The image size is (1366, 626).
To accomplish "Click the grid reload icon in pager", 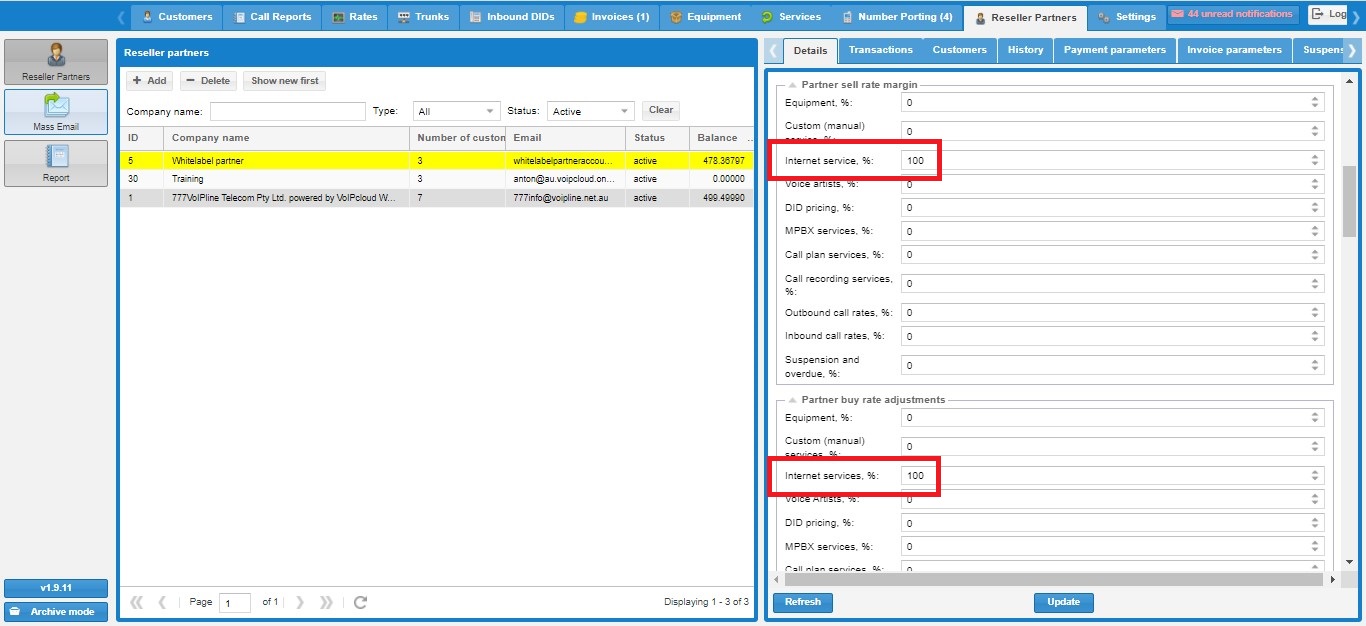I will (x=361, y=602).
